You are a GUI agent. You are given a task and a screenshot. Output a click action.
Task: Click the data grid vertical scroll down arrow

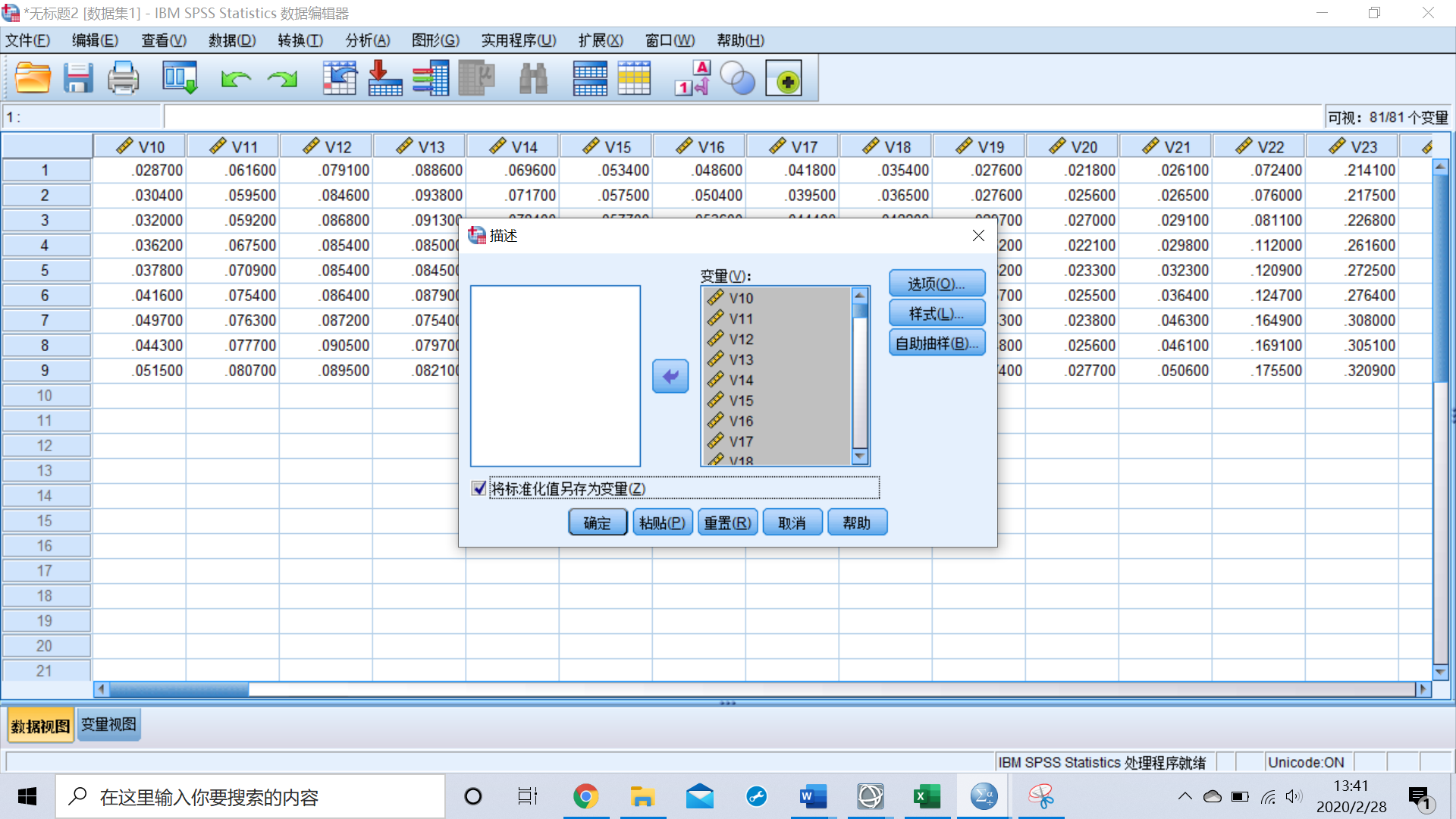[1440, 672]
